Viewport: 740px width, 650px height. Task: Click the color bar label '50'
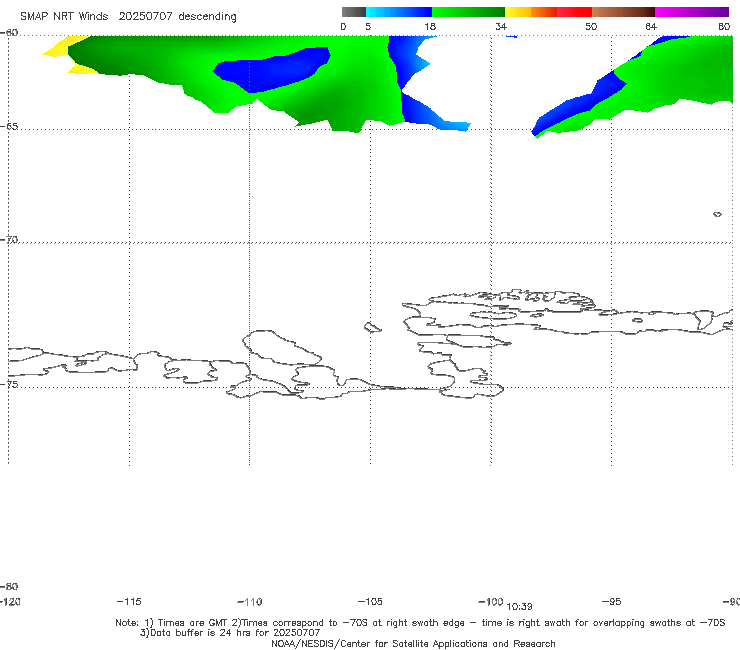(x=591, y=27)
